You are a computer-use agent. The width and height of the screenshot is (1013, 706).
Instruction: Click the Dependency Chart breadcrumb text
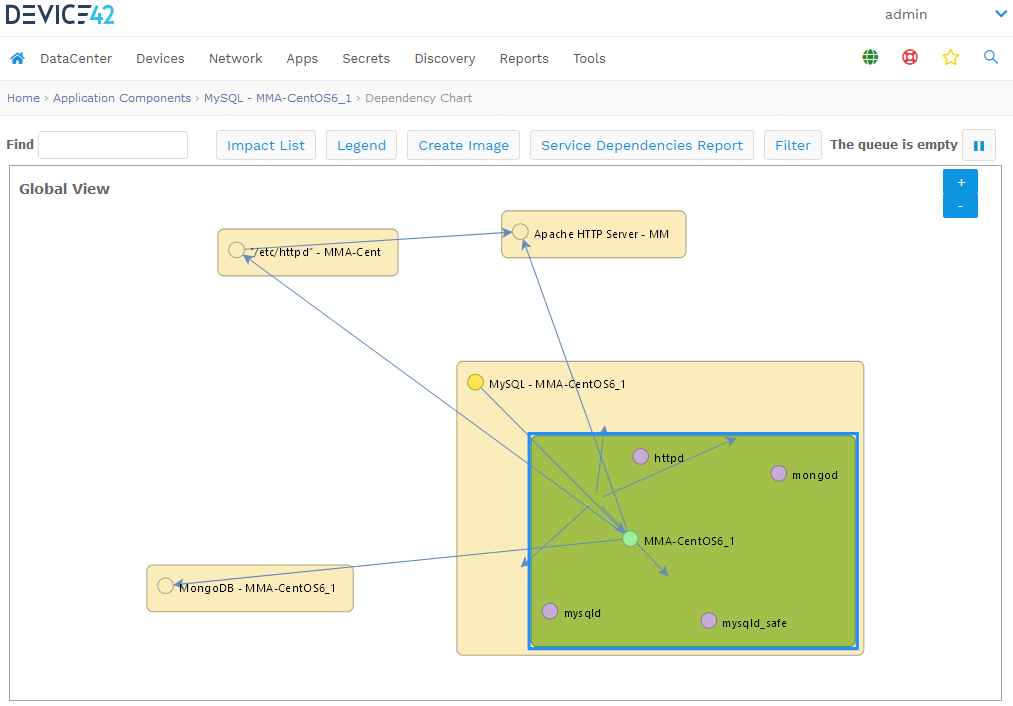point(419,98)
